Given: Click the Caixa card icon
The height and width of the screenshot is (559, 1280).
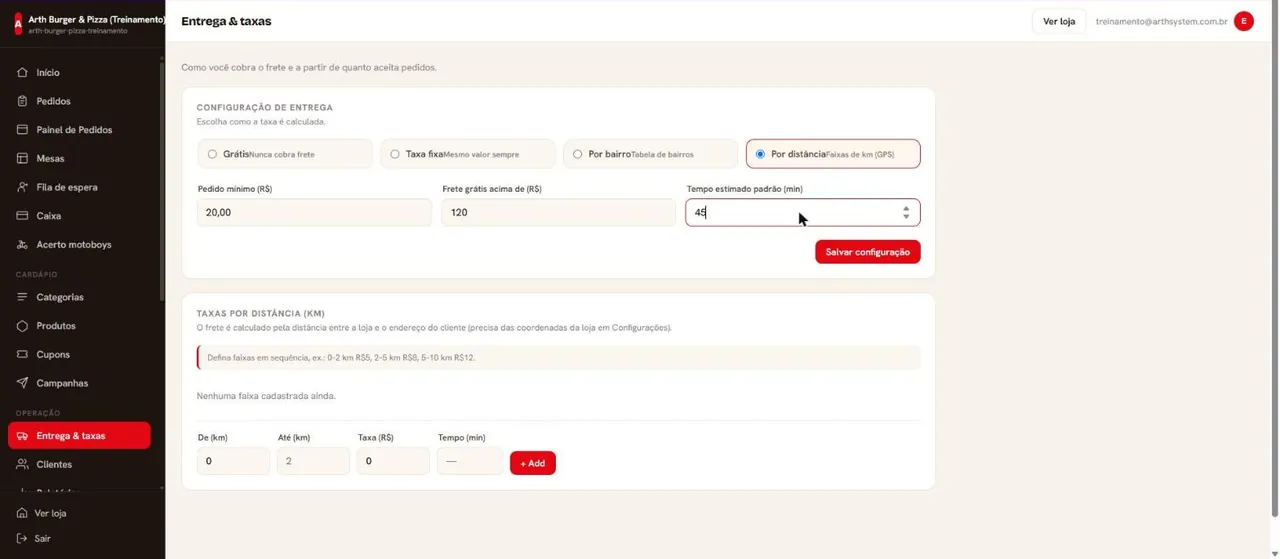Looking at the screenshot, I should (22, 216).
